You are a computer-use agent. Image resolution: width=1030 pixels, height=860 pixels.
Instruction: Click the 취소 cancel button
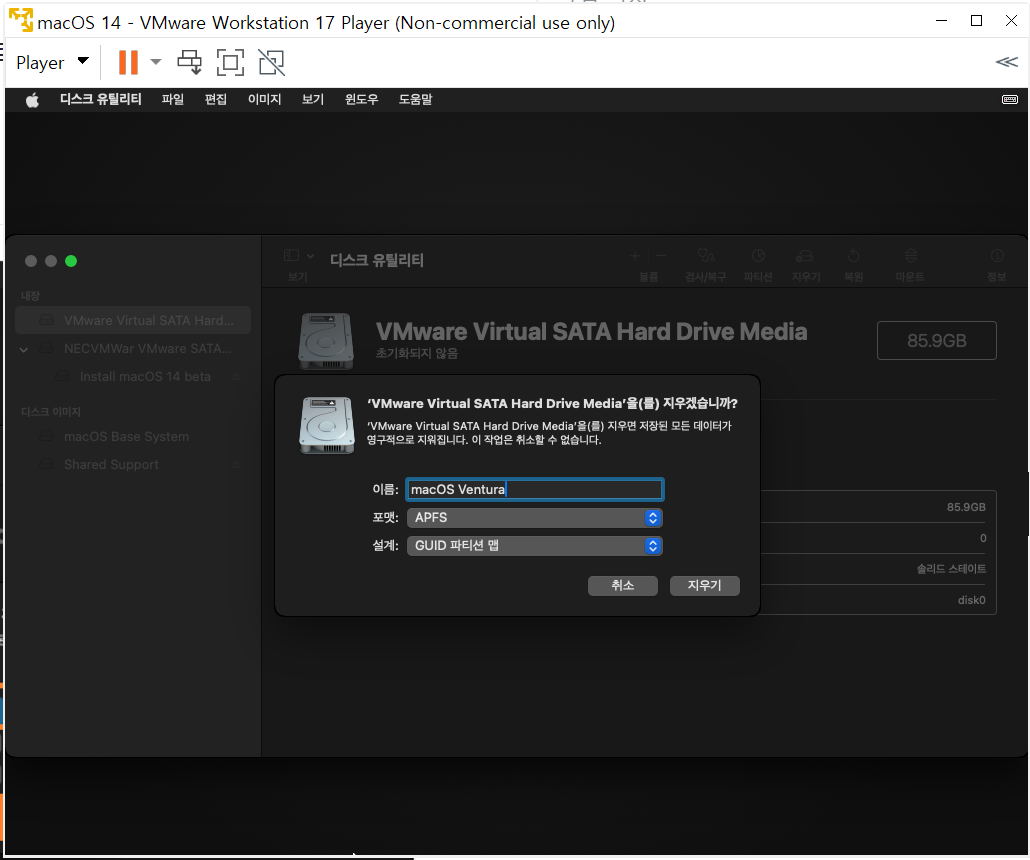(x=622, y=585)
